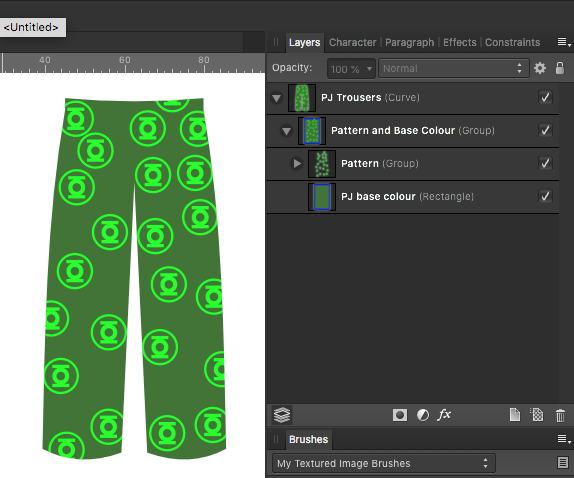Toggle visibility of PJ base colour rectangle
574x478 pixels.
tap(545, 196)
